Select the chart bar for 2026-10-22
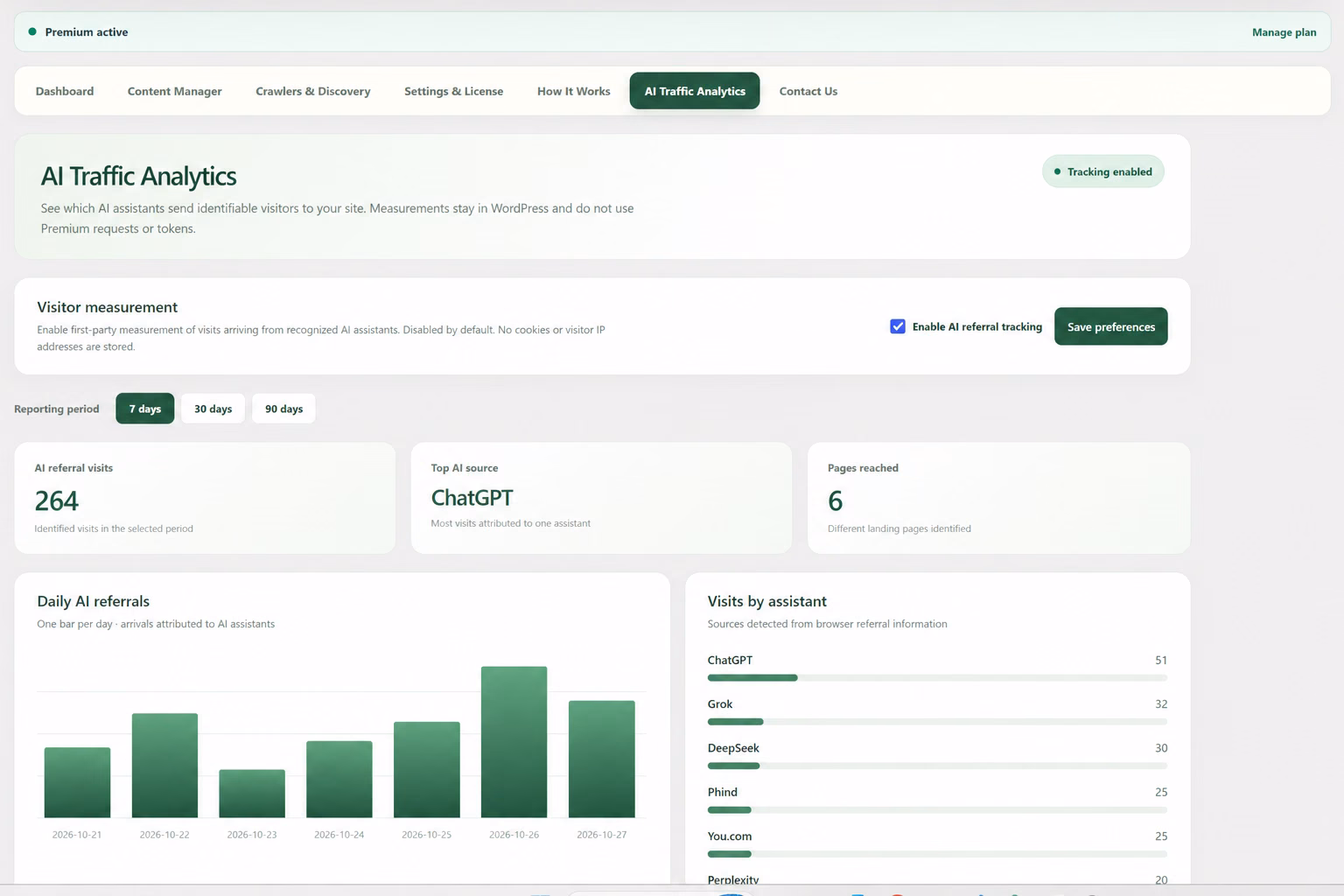 tap(164, 766)
